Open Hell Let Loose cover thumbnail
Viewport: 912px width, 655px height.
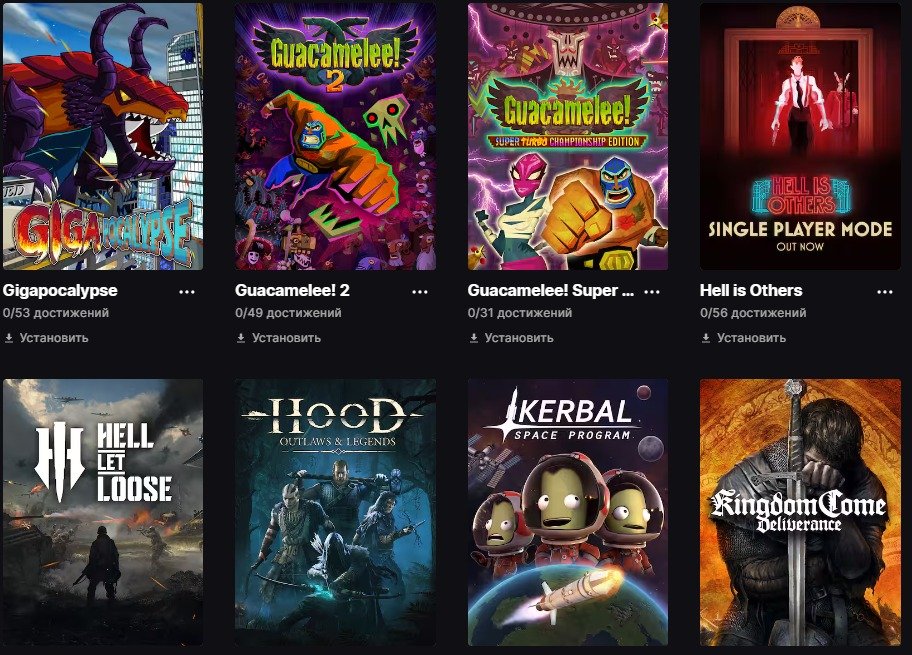tap(103, 512)
